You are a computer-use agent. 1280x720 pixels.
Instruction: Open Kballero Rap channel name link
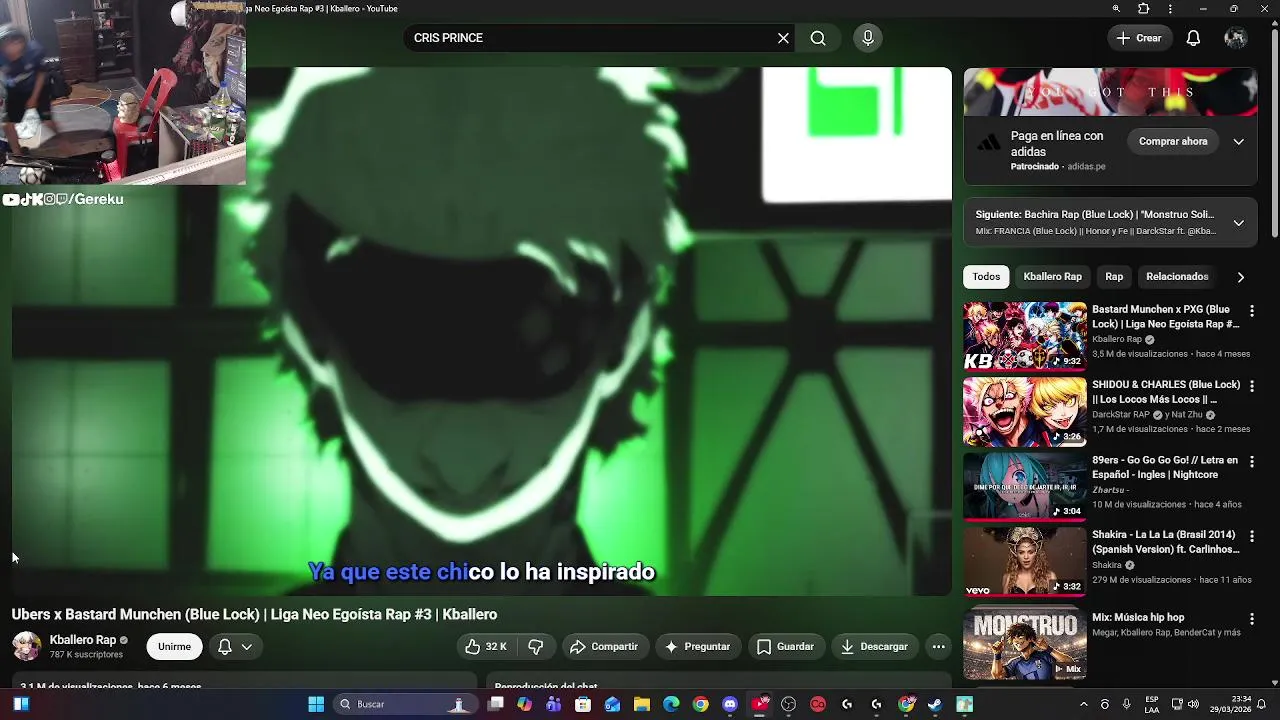83,640
